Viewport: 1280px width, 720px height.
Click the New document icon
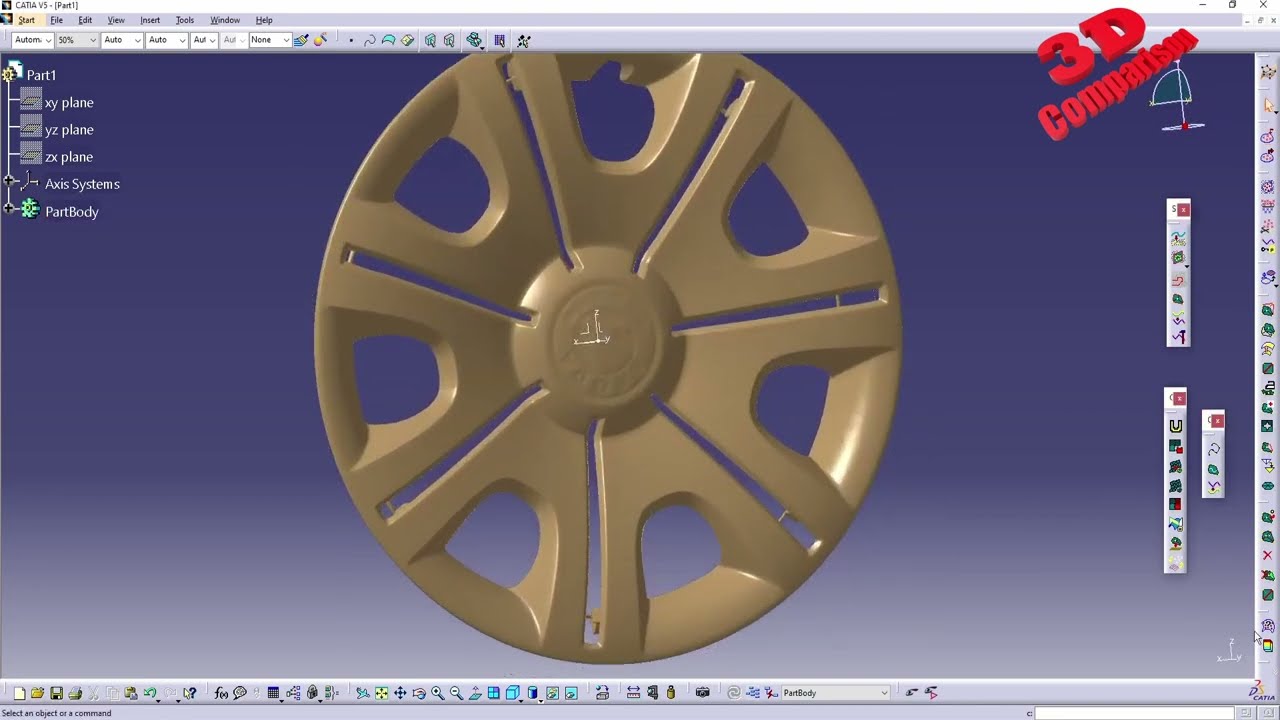[x=19, y=693]
